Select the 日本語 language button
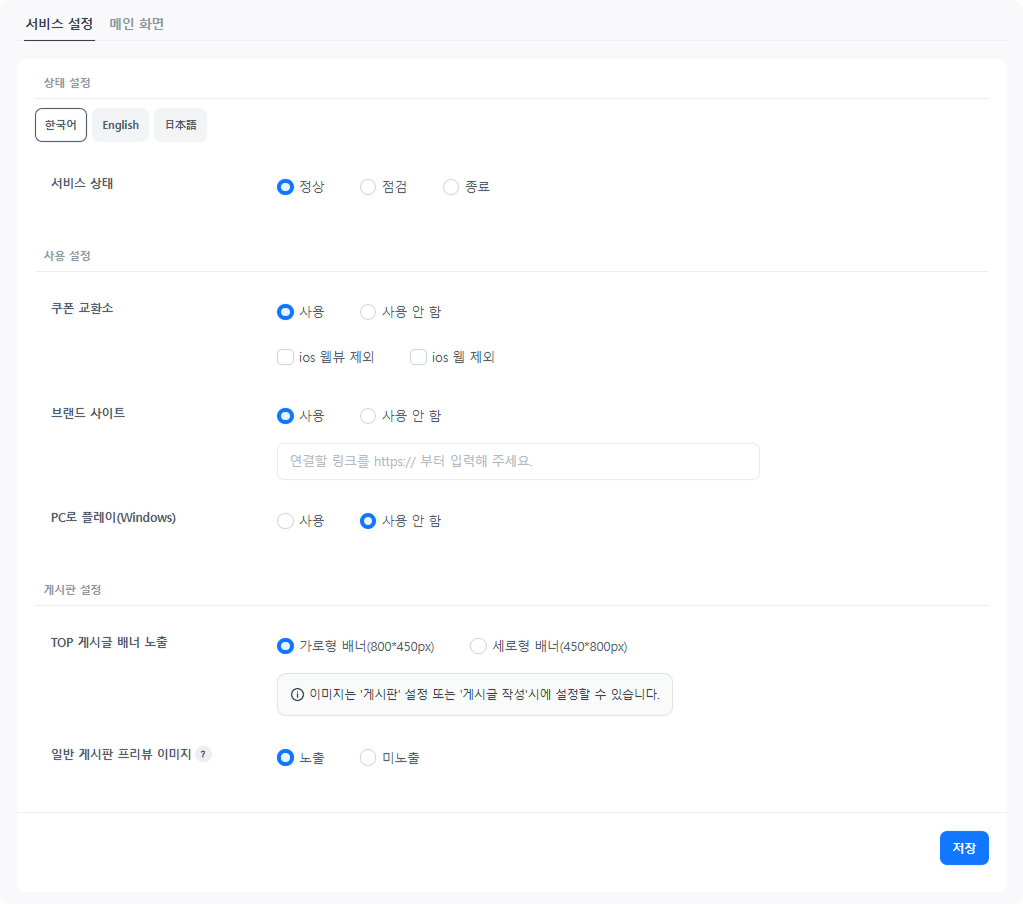 click(180, 125)
